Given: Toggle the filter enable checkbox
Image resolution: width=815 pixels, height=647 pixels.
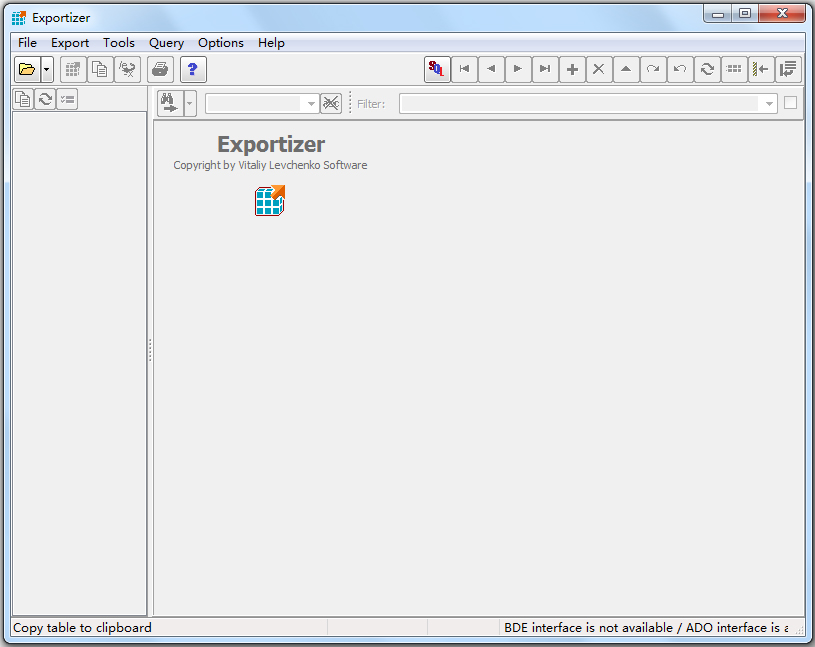Looking at the screenshot, I should click(x=790, y=103).
